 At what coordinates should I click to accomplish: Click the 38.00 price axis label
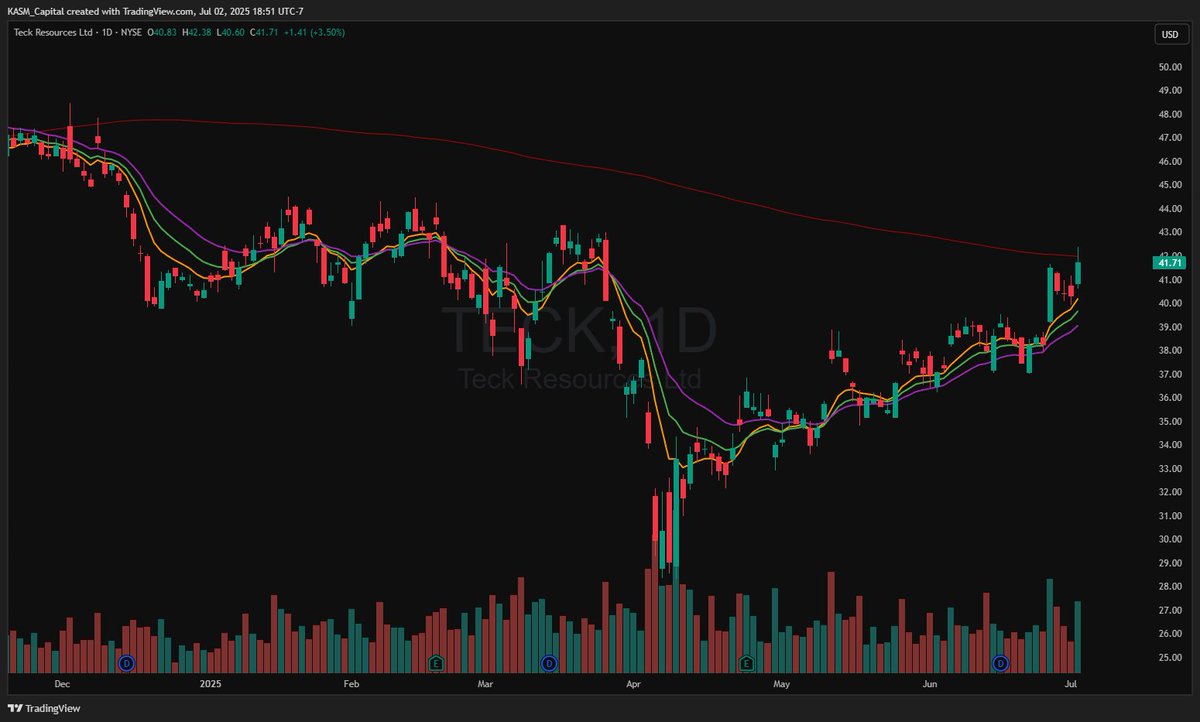click(1171, 350)
